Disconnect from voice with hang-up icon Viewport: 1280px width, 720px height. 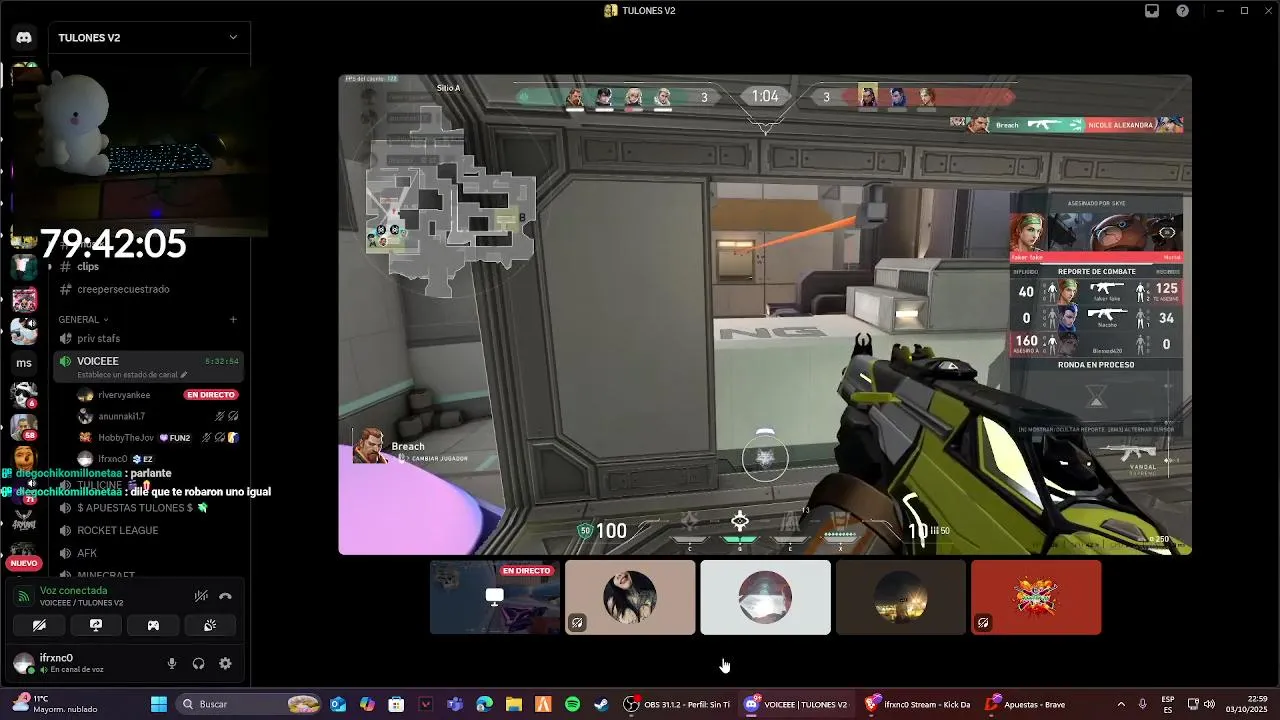click(225, 596)
